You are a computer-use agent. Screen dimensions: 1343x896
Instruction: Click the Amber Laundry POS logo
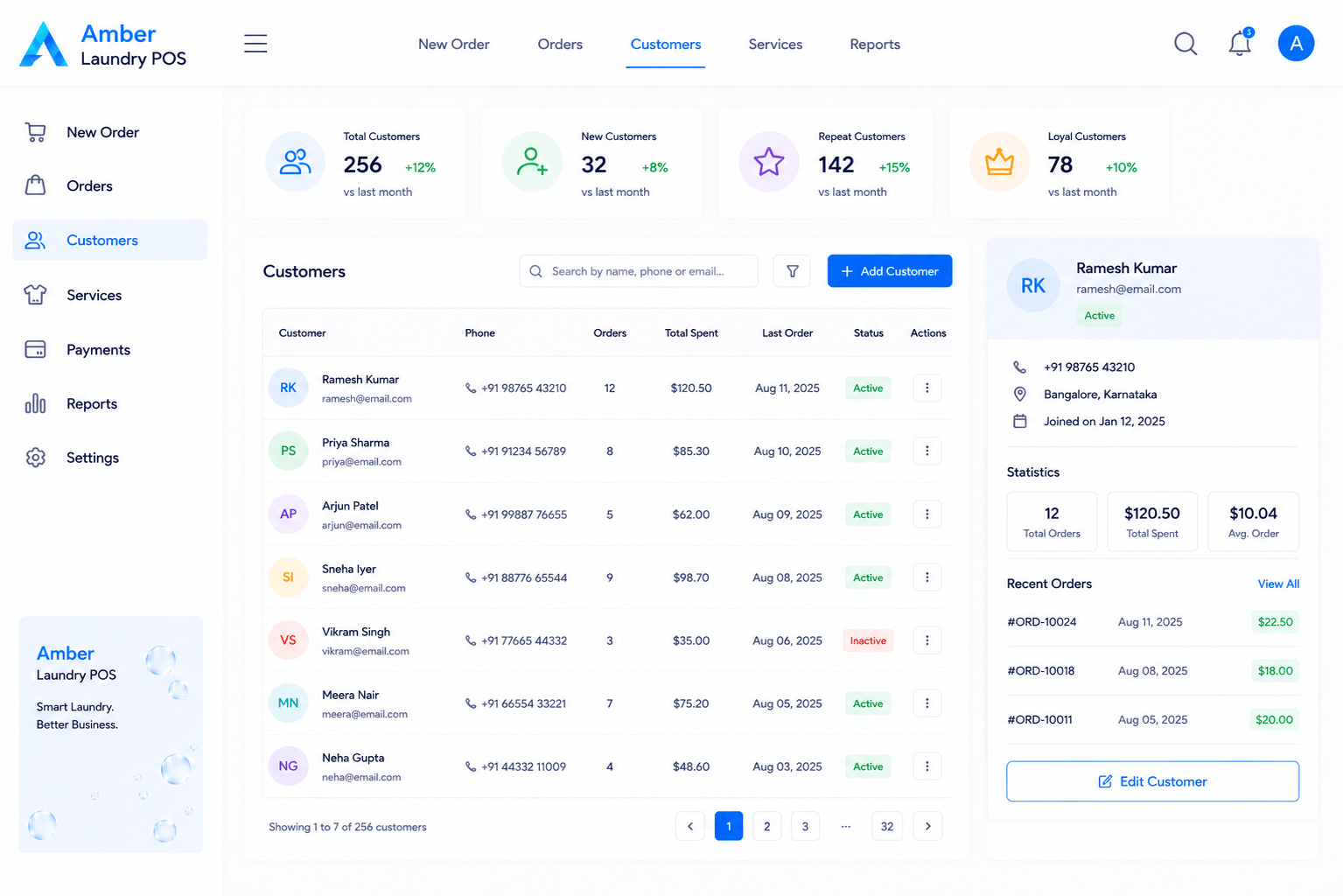pyautogui.click(x=103, y=45)
